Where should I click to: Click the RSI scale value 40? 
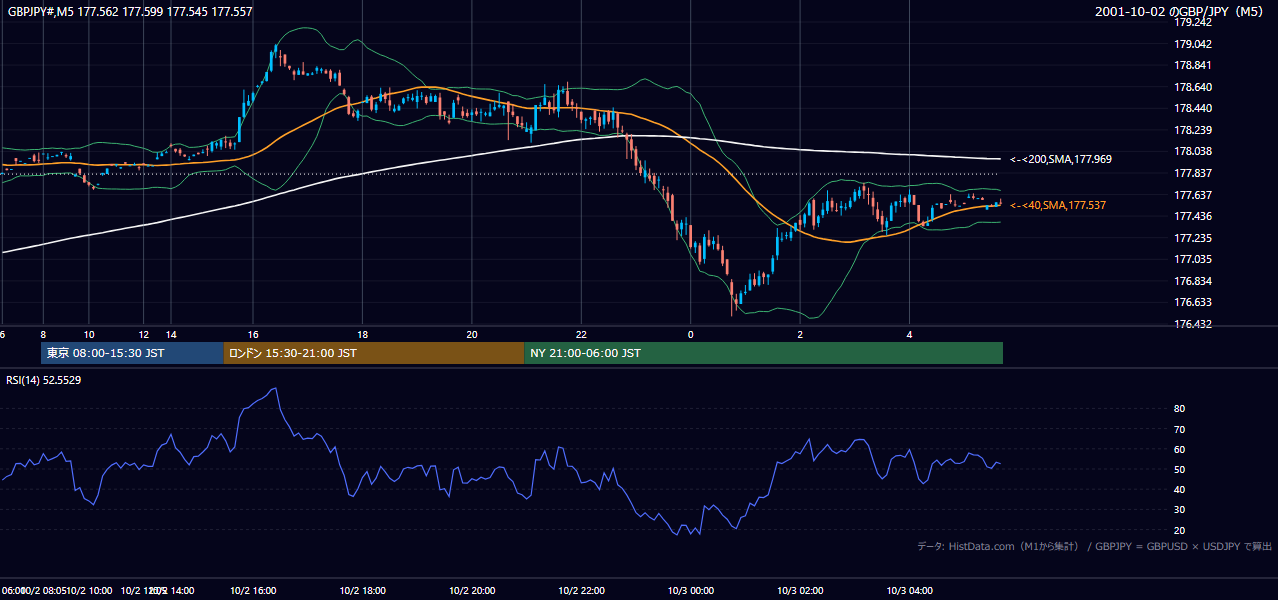tap(1179, 489)
